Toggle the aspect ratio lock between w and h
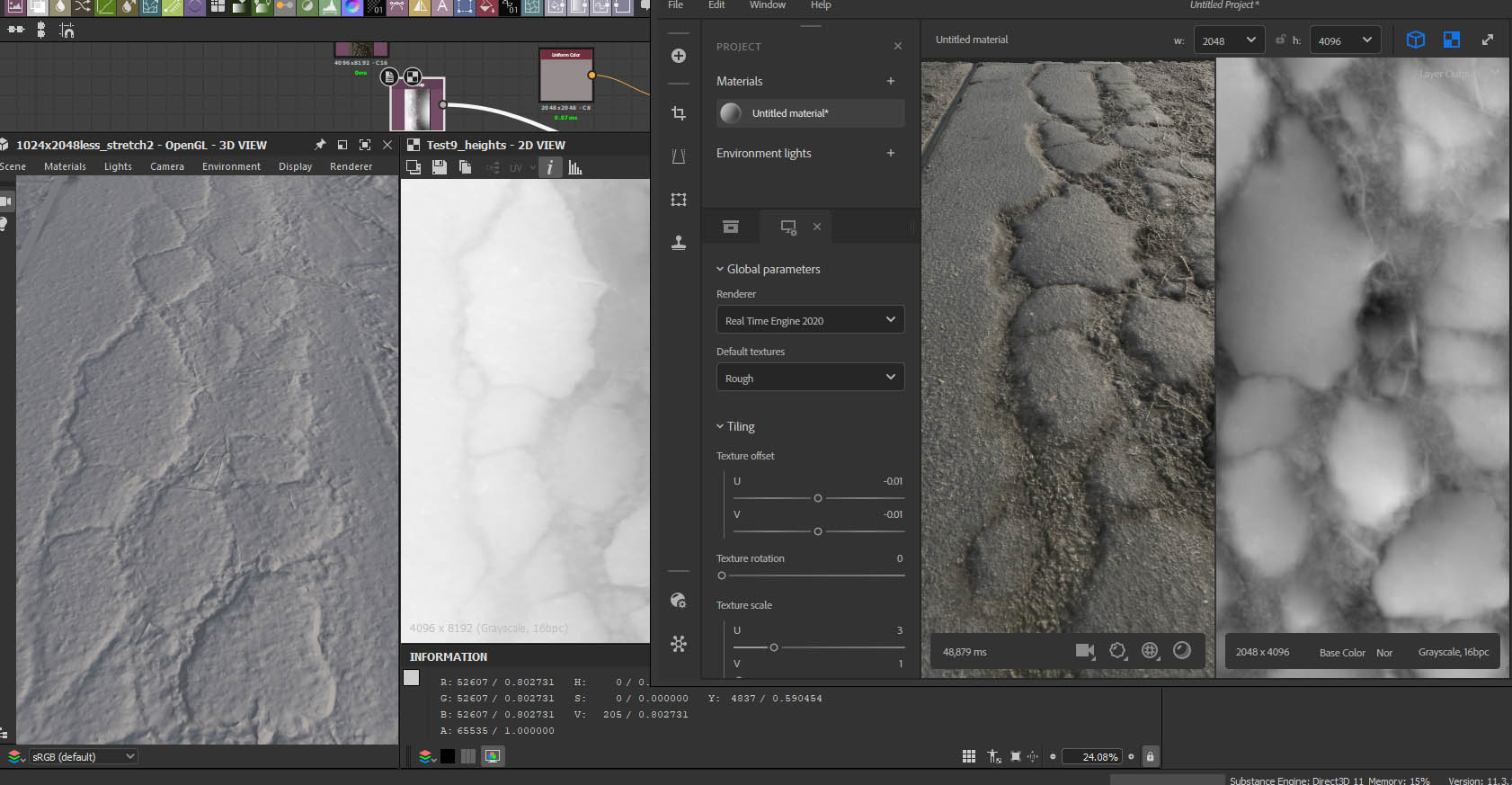Screen dimensions: 1512x785 point(1280,40)
